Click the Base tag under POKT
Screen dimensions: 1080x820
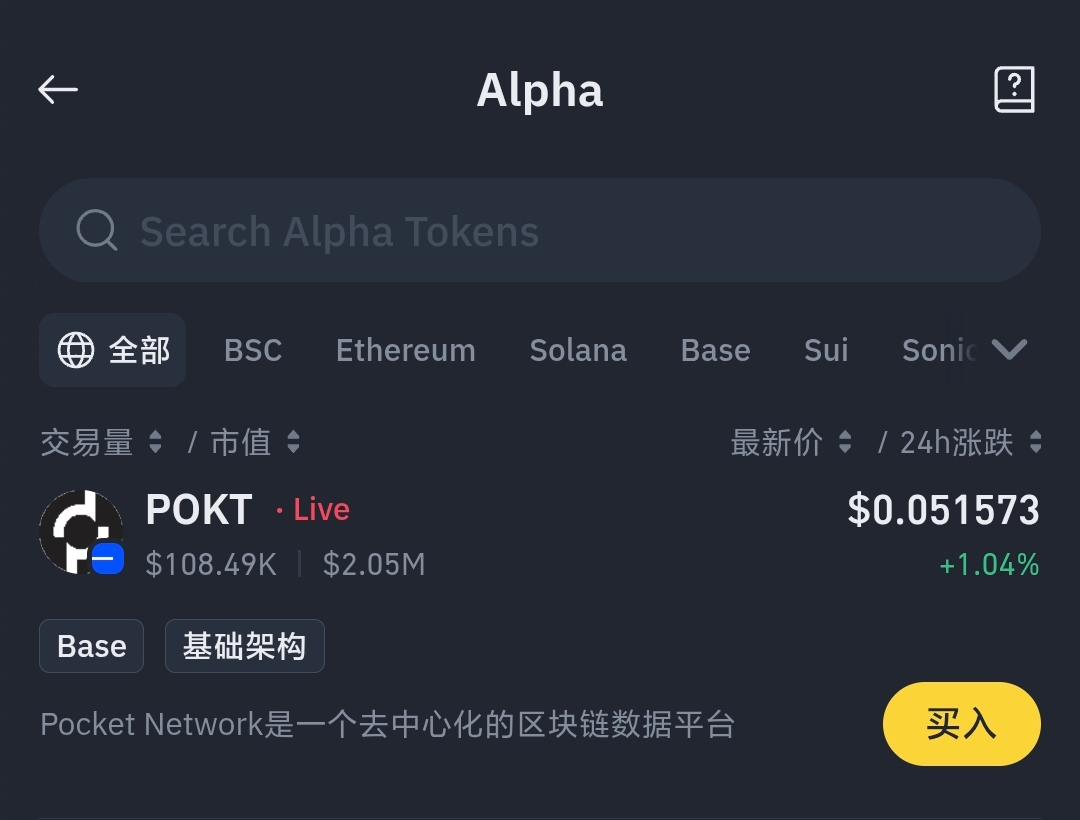[x=92, y=646]
